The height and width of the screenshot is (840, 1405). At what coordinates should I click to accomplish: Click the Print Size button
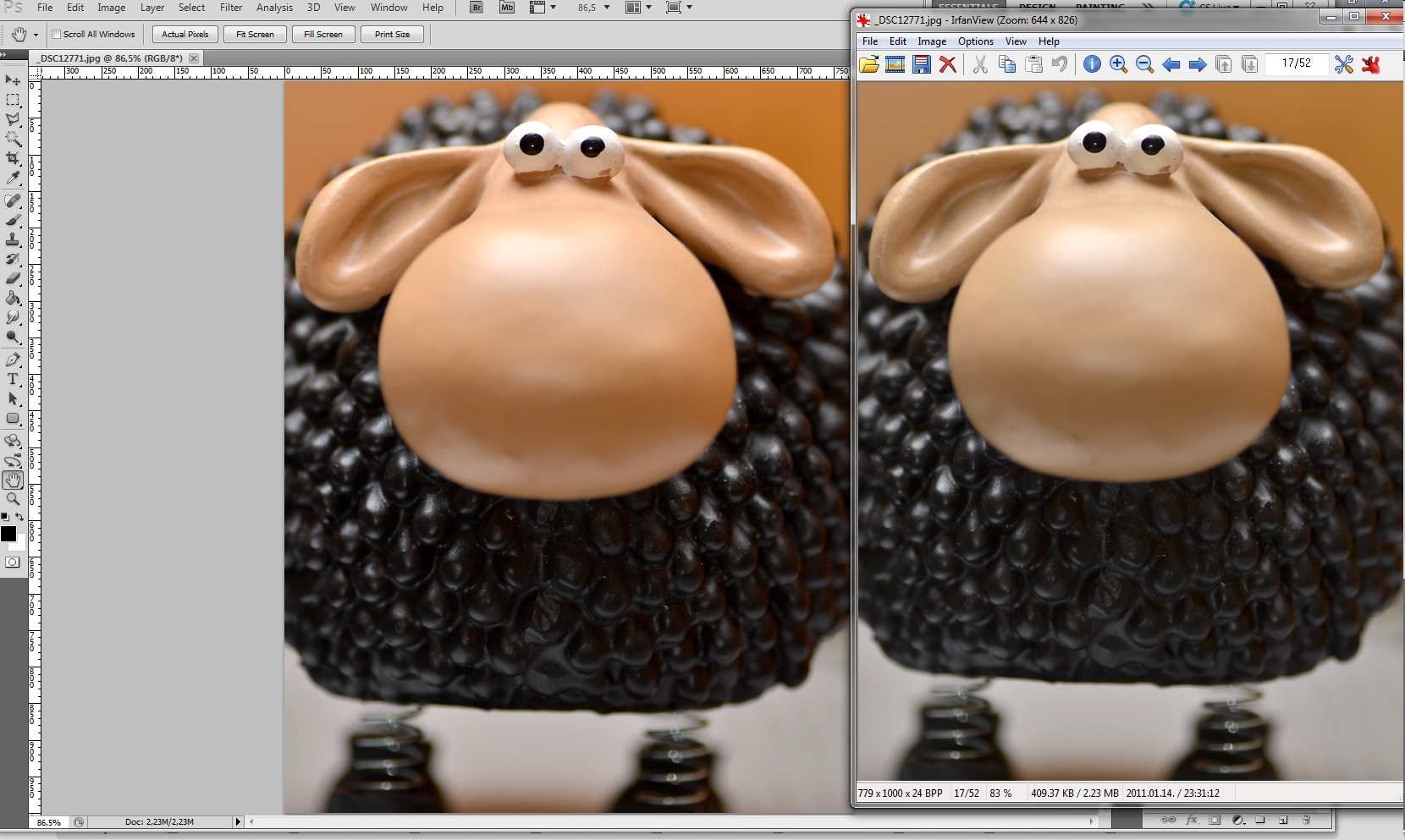pyautogui.click(x=393, y=35)
